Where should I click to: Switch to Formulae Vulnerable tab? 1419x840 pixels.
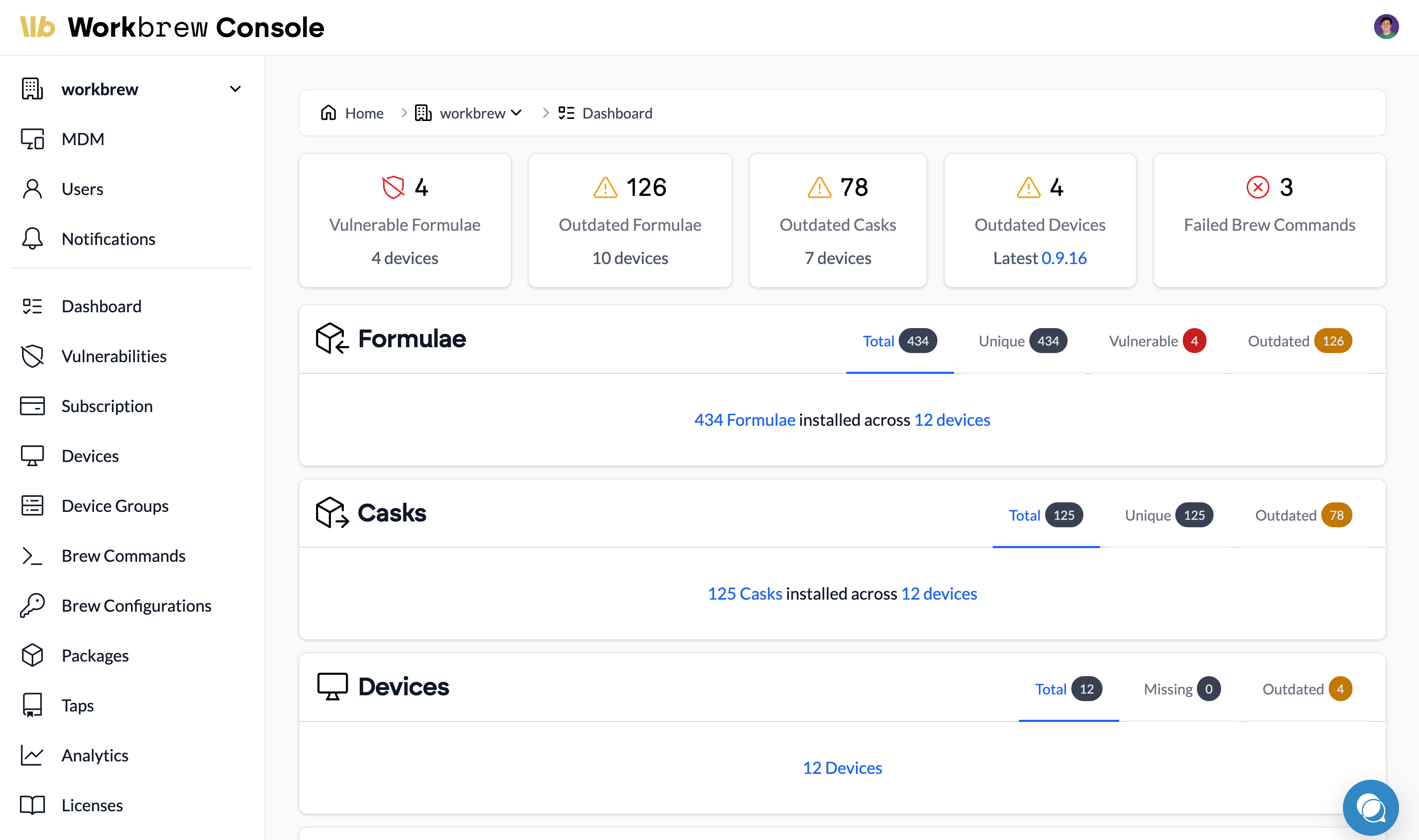coord(1157,341)
